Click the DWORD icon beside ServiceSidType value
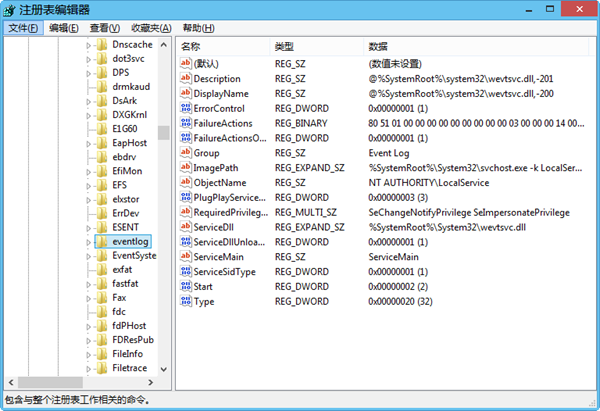600x411 pixels. pyautogui.click(x=186, y=272)
